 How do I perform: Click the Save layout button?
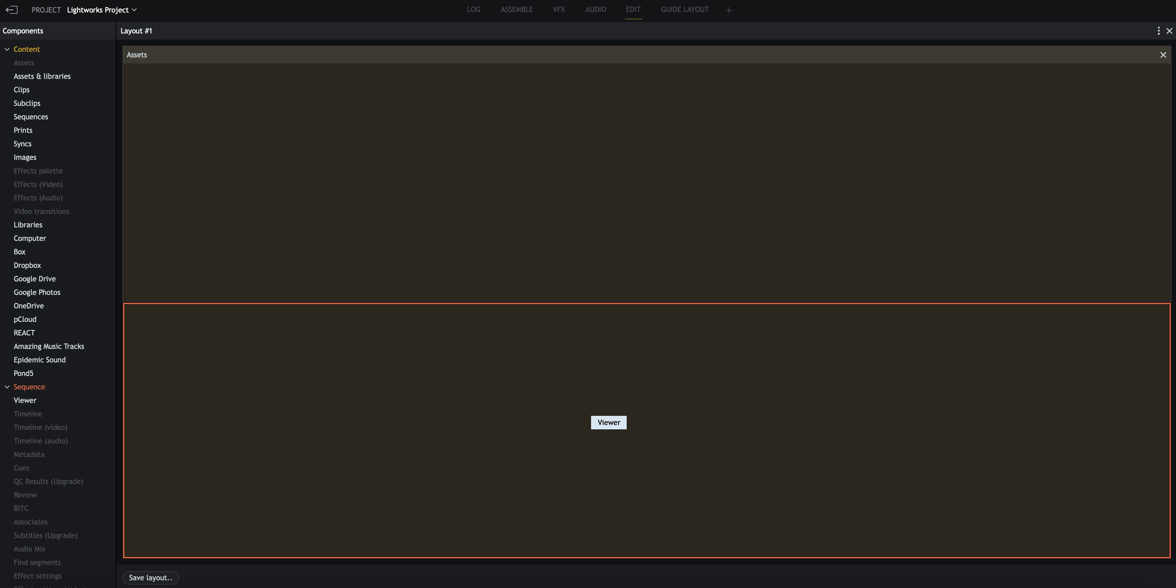[x=150, y=577]
